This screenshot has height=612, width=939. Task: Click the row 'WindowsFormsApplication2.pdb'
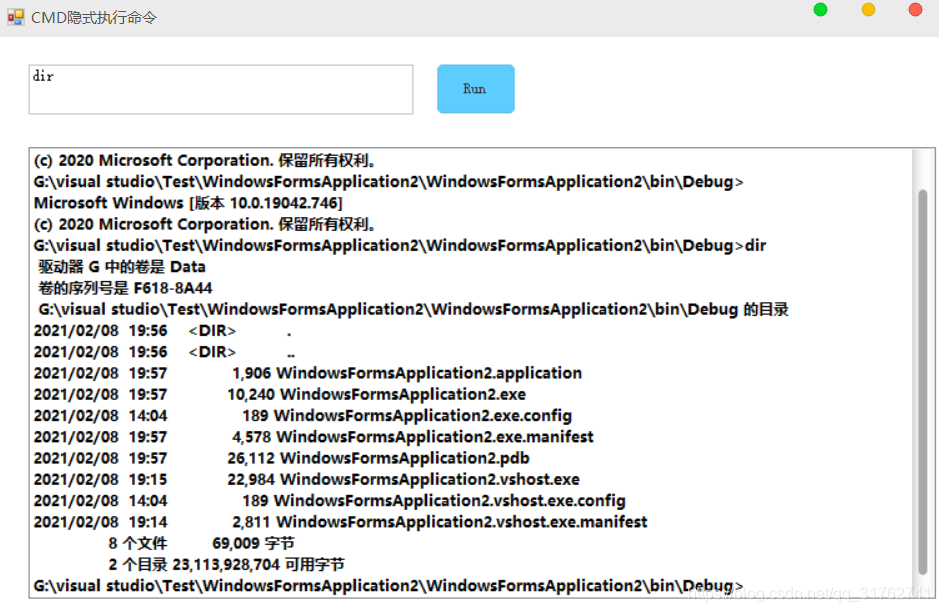point(281,458)
